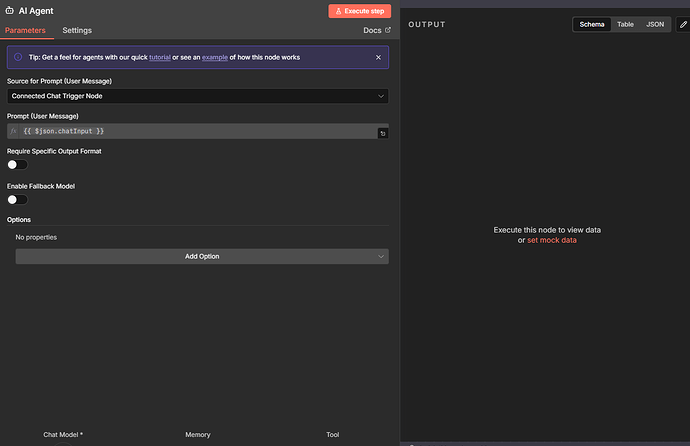Open the Source for Prompt dropdown

point(198,96)
